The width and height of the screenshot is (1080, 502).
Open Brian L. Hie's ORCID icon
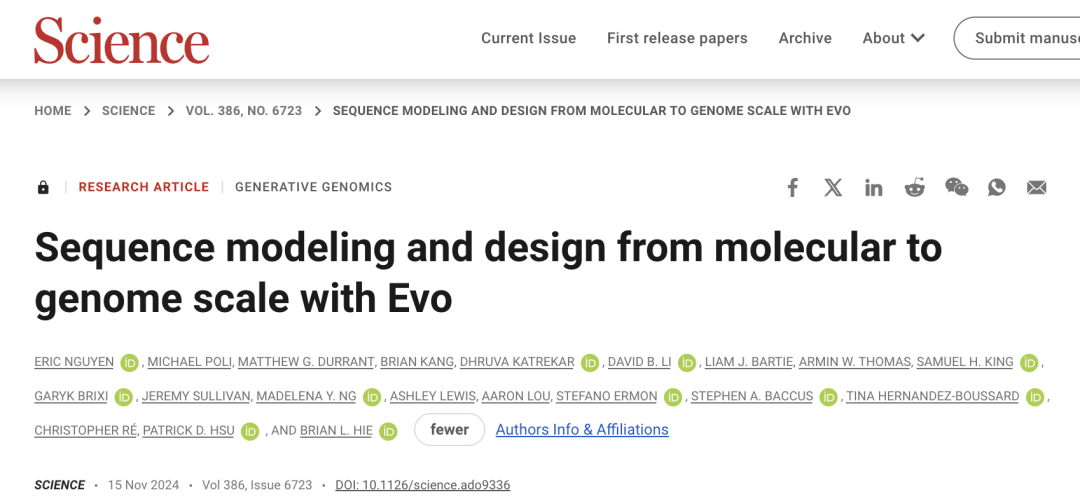[x=388, y=431]
